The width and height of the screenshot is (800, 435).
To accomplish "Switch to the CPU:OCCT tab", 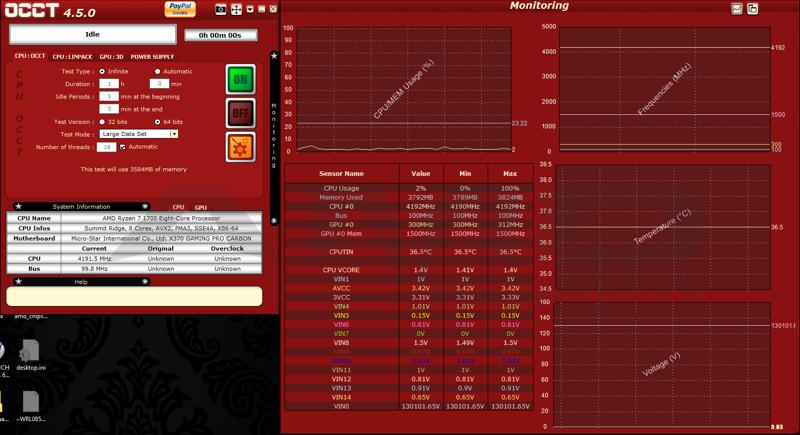I will 30,56.
